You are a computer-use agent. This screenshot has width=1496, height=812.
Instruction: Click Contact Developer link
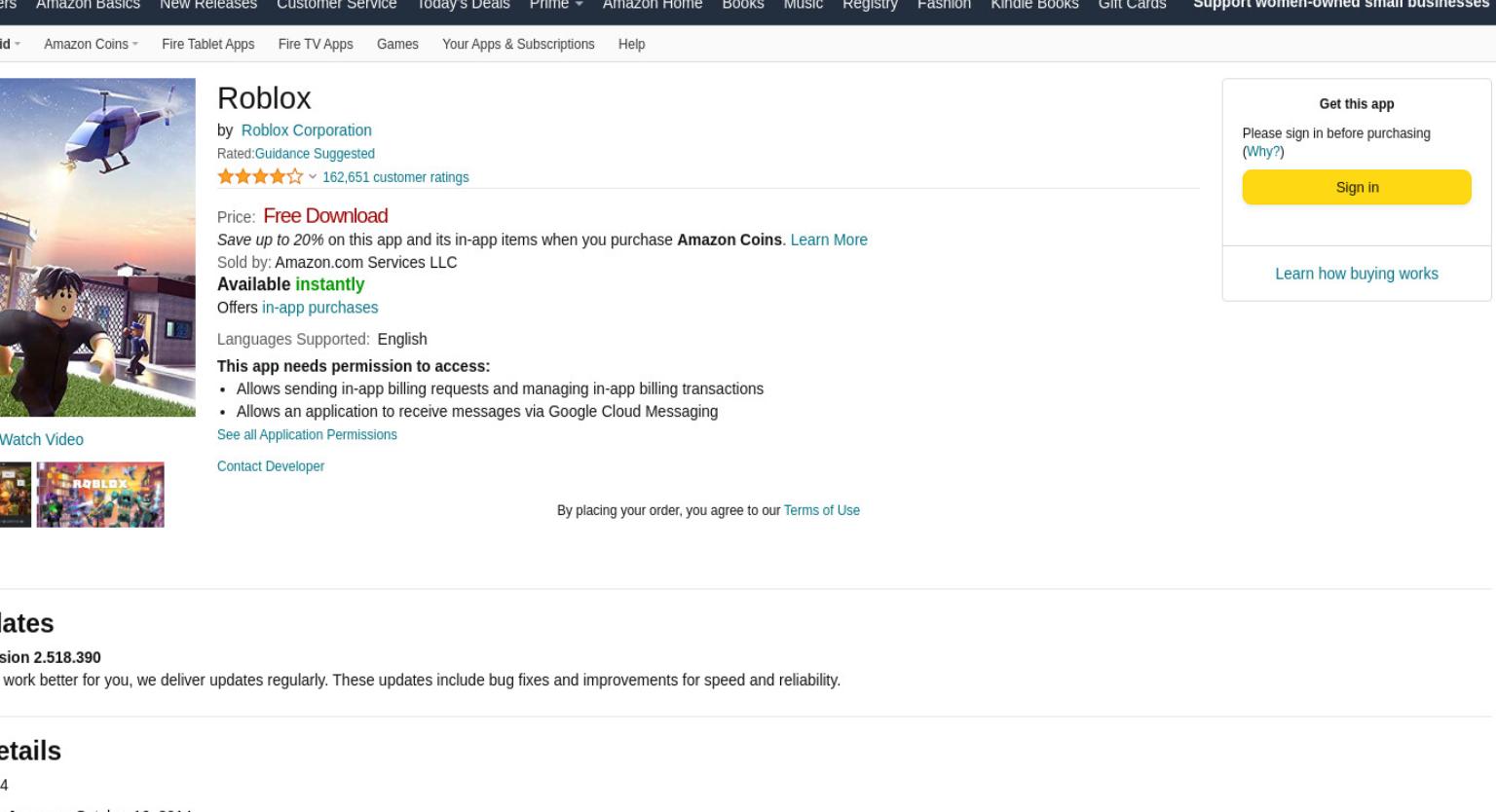pos(271,466)
